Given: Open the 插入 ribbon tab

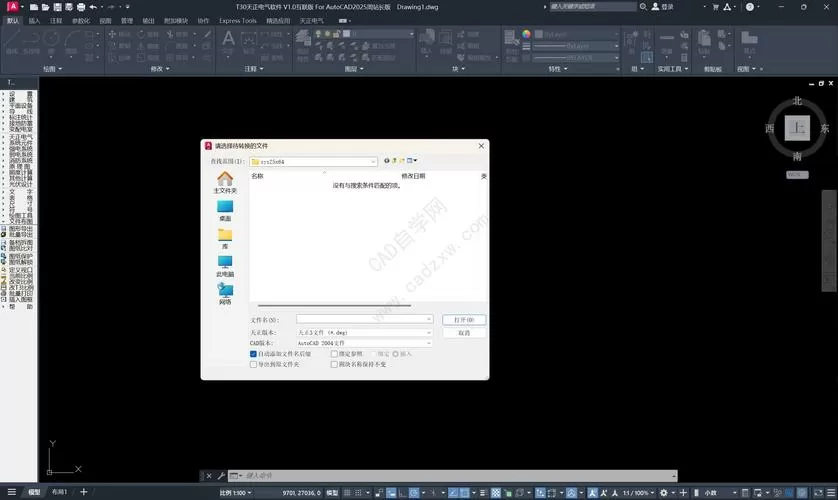Looking at the screenshot, I should point(34,21).
